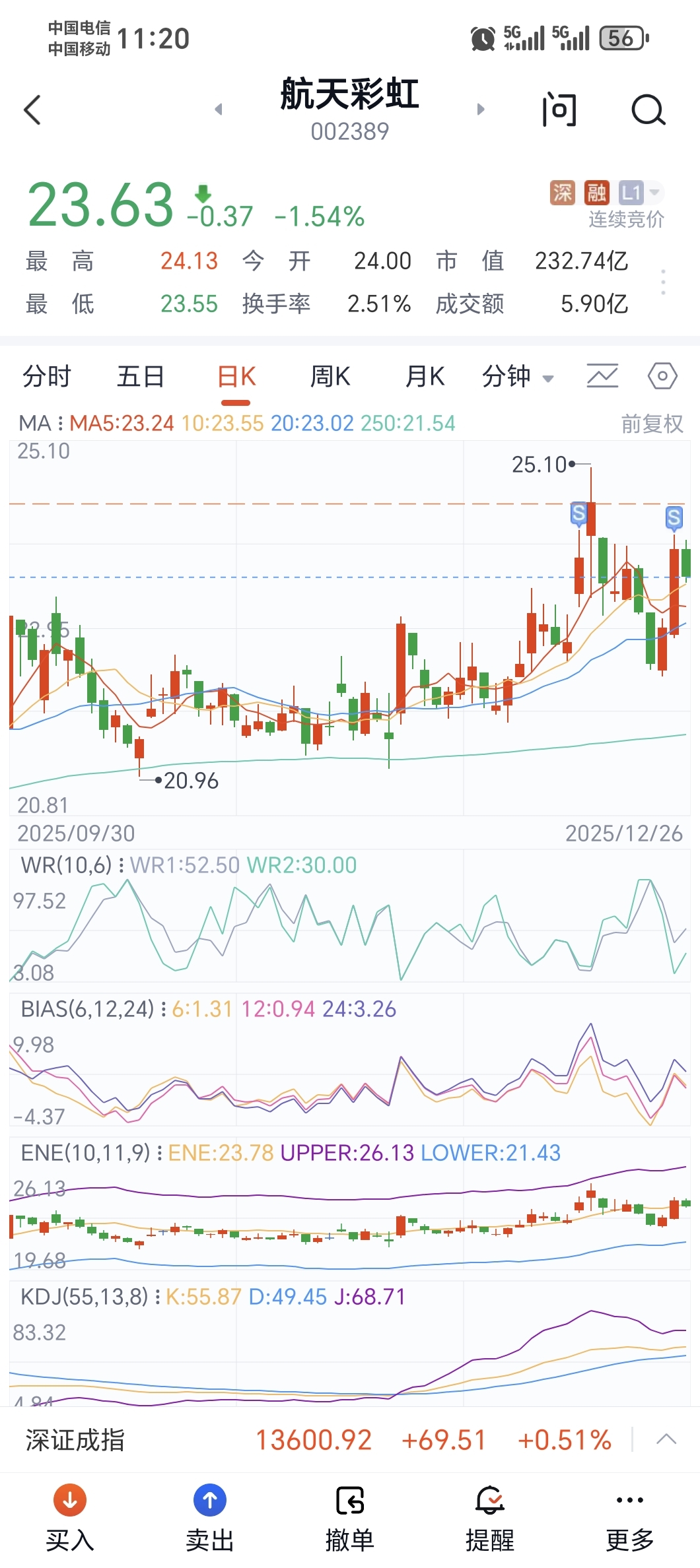Open three-dot menu beside market data
The height and width of the screenshot is (1568, 700).
point(663,282)
